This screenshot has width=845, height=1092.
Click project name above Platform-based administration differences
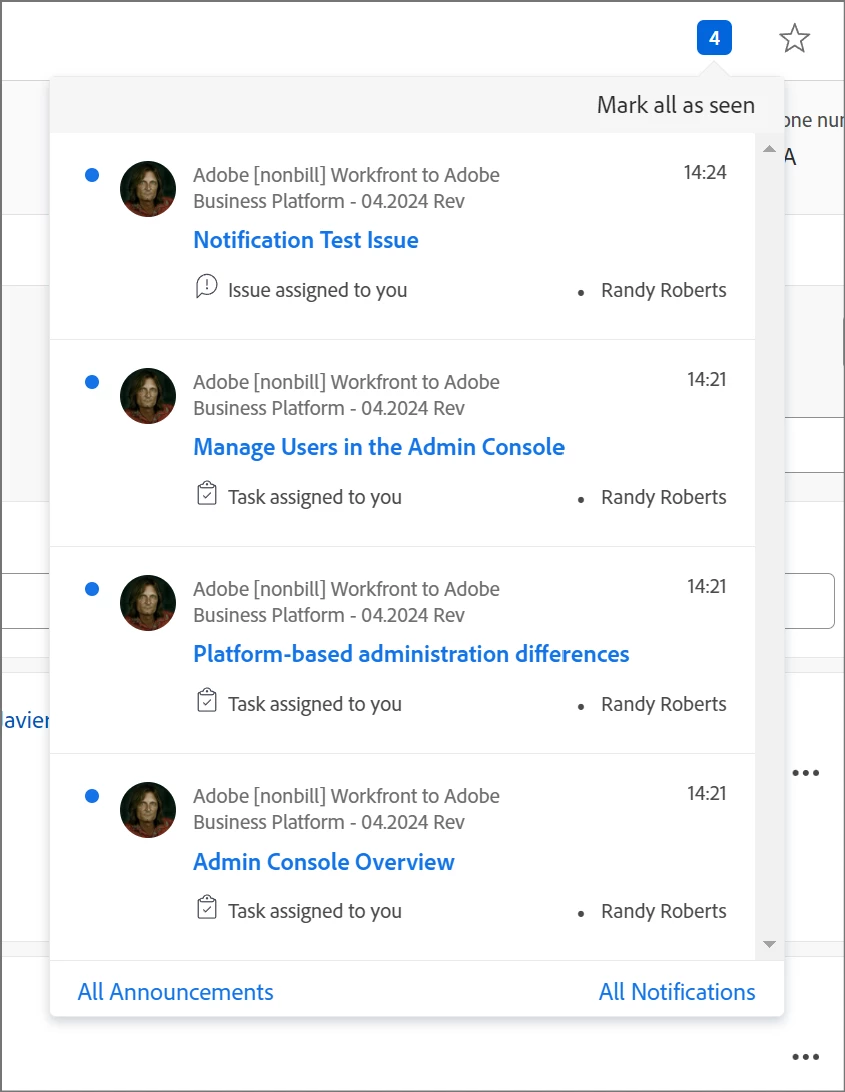coord(346,602)
